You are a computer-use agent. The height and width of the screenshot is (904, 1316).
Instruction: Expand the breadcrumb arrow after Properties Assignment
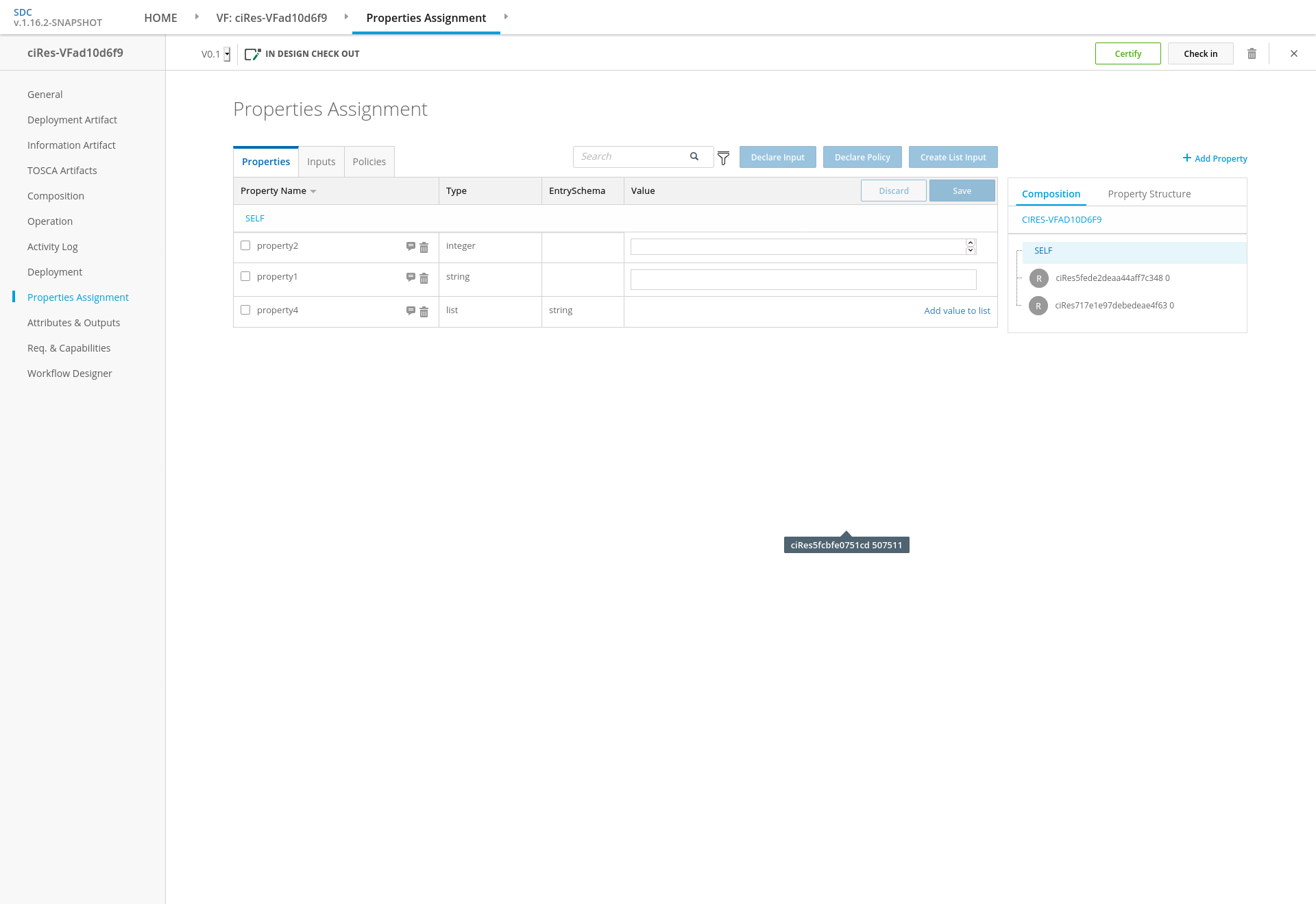pos(506,16)
